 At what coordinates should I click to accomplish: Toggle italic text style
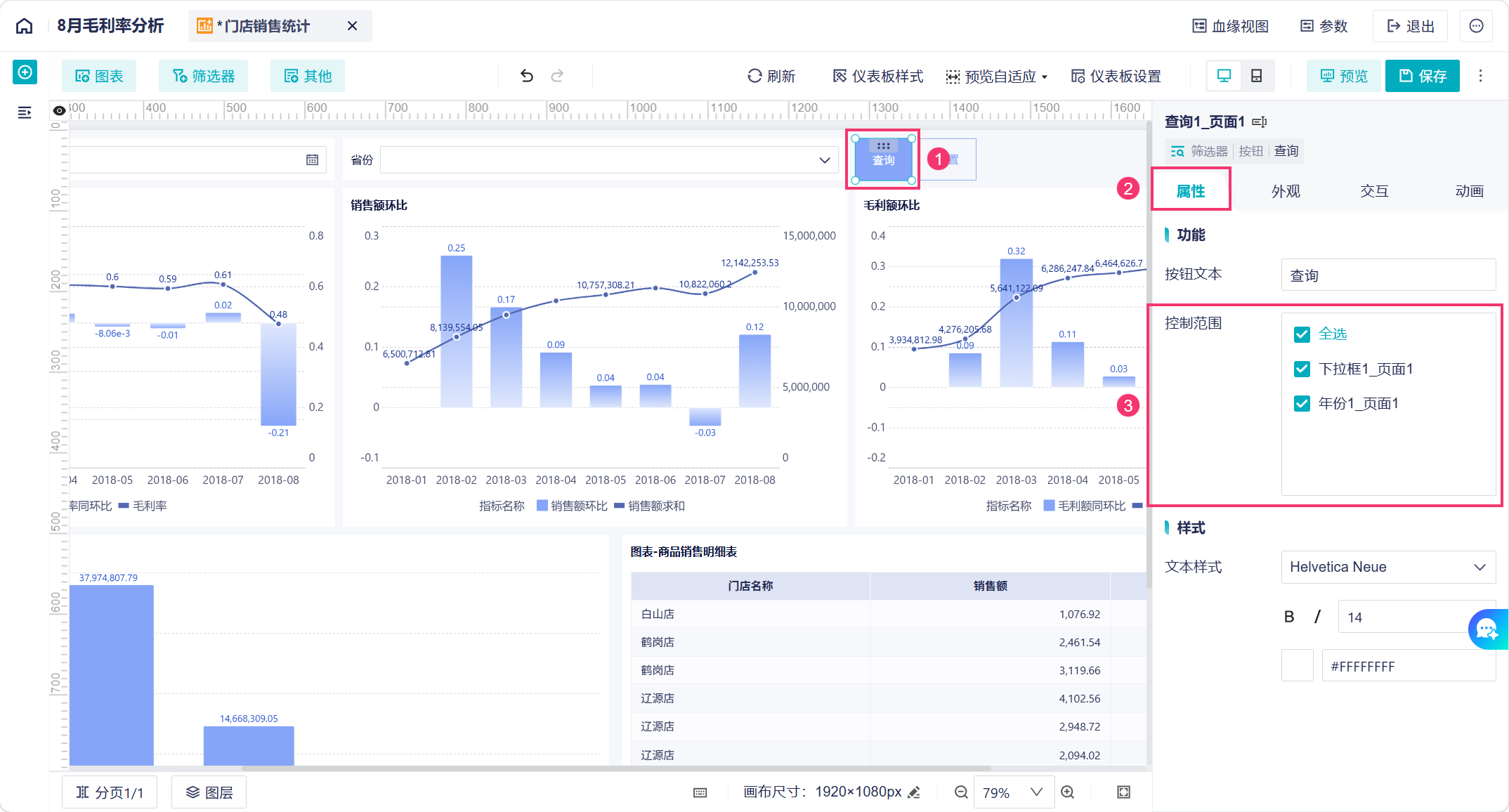pos(1318,617)
